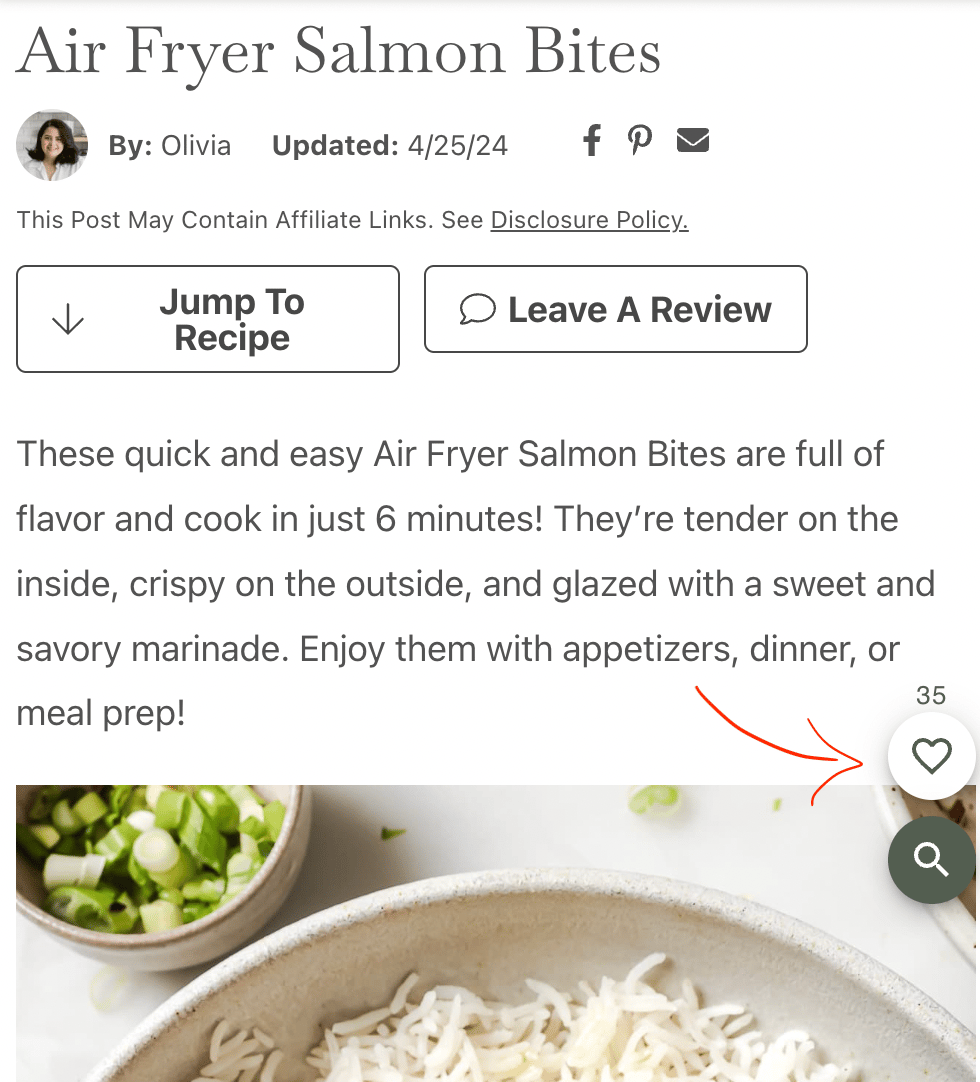Open Olivia's round author avatar
The image size is (980, 1082).
[x=52, y=145]
